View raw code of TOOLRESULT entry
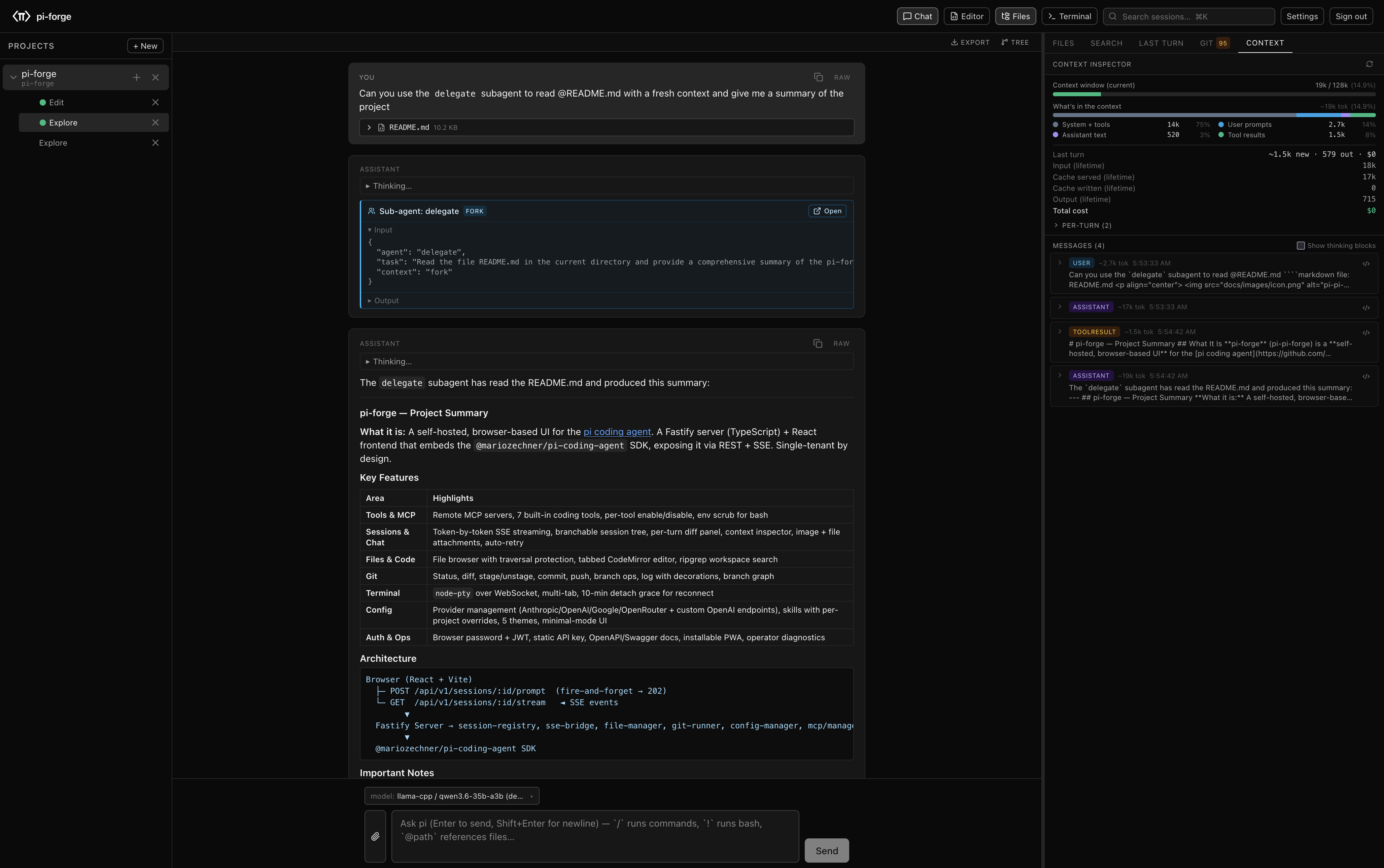 (1366, 333)
